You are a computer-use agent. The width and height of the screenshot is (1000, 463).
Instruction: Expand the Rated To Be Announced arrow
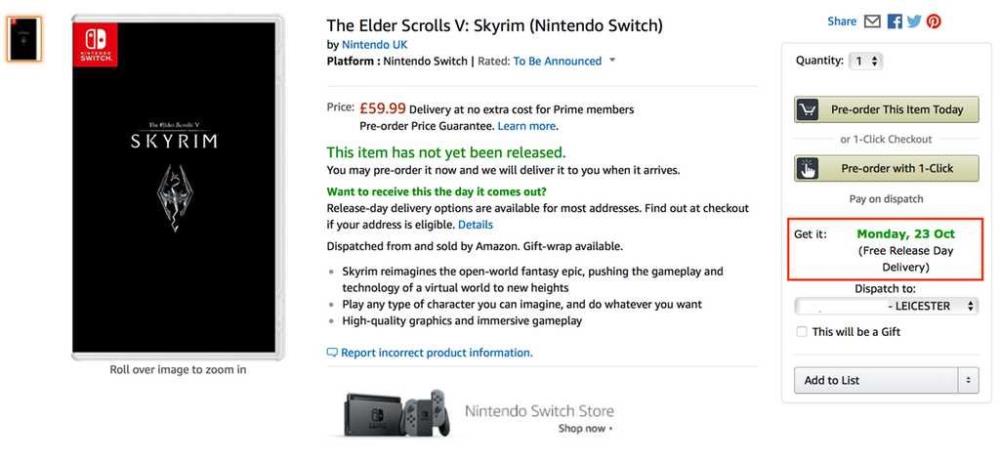(612, 61)
